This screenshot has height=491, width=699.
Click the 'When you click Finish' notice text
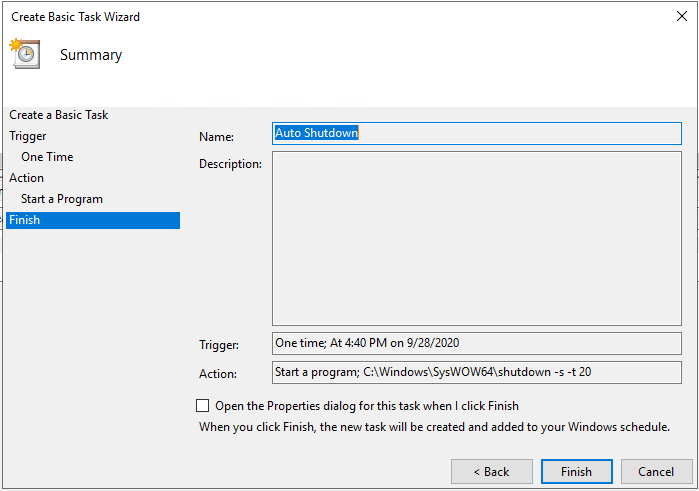point(434,427)
